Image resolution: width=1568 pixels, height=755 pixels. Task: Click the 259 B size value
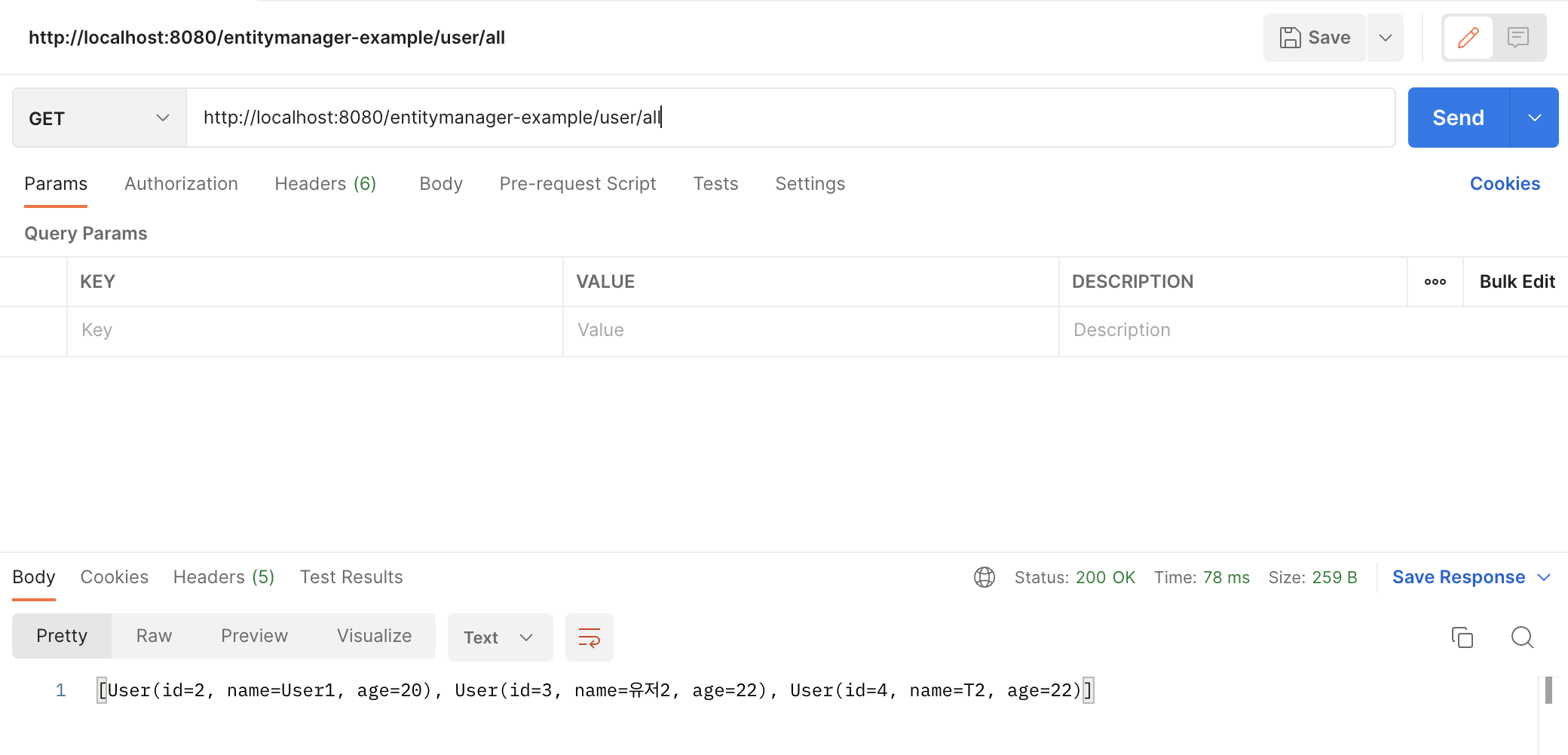coord(1334,577)
